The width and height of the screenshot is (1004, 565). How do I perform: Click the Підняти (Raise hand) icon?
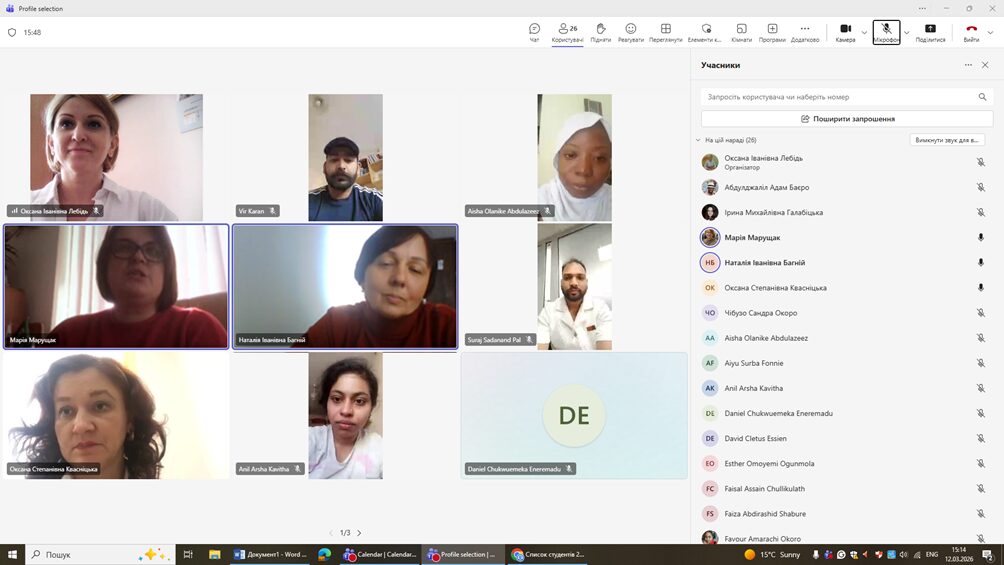click(x=600, y=29)
